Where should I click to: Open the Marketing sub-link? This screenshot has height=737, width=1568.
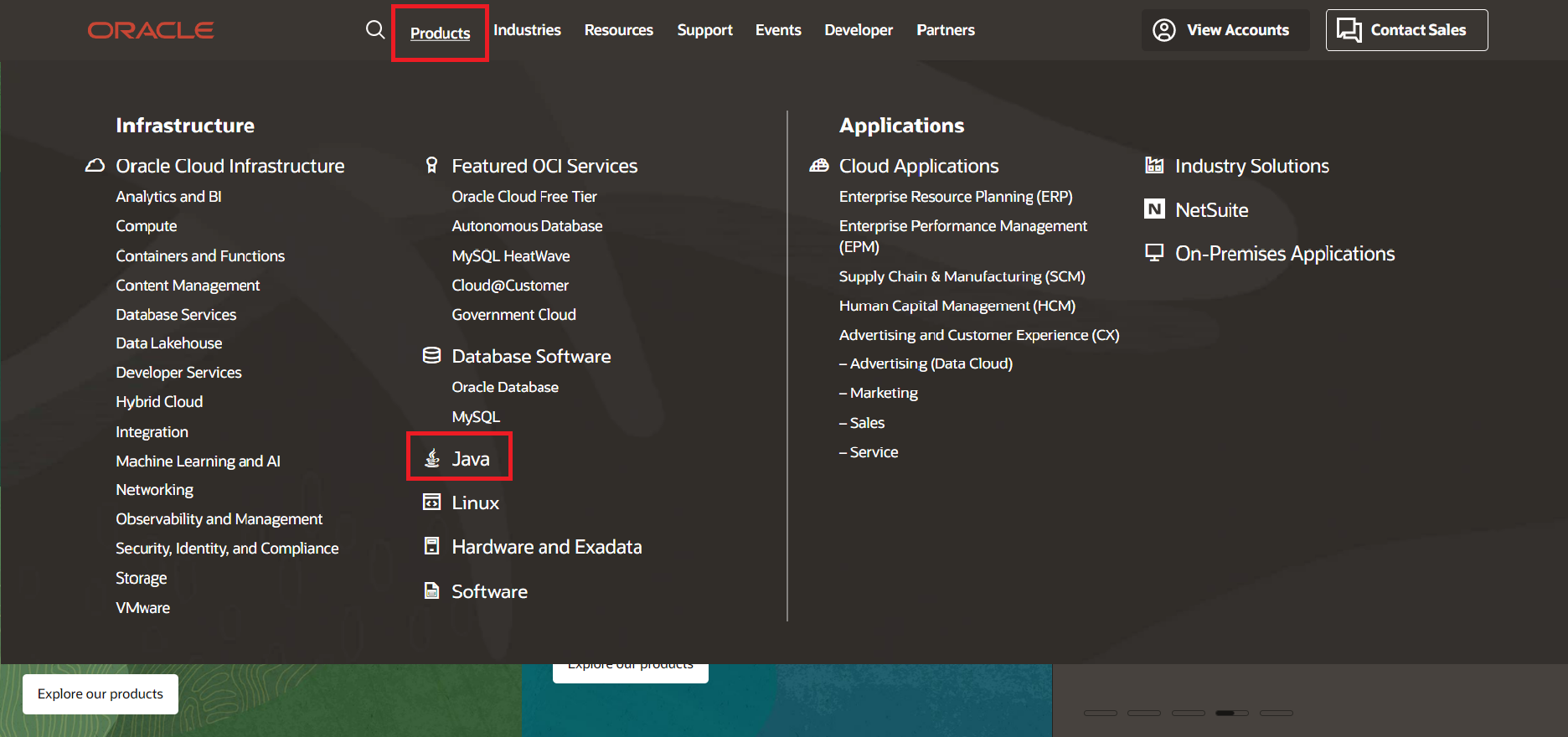point(879,393)
